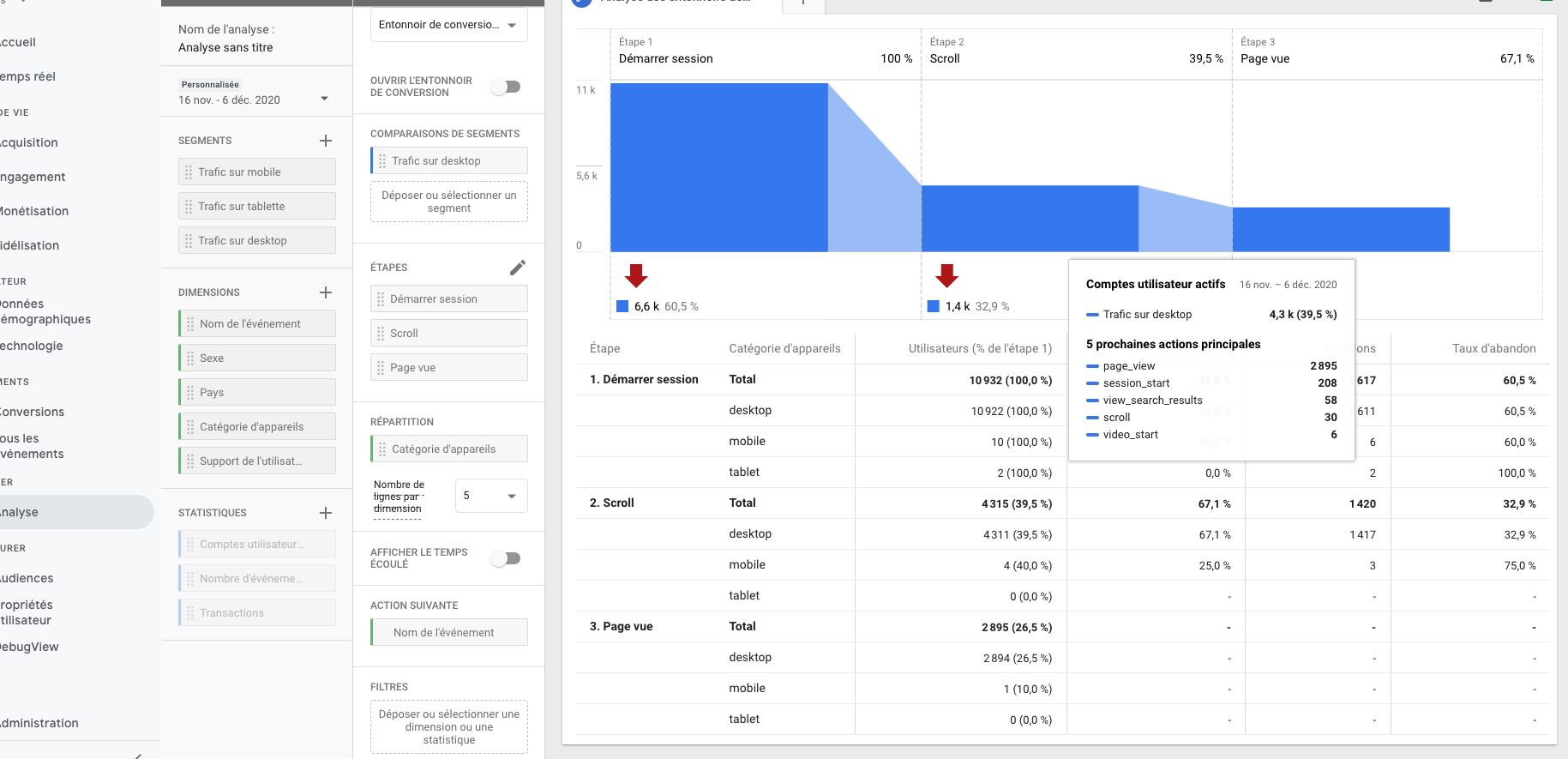Open Accueil in the left navigation

pyautogui.click(x=18, y=42)
